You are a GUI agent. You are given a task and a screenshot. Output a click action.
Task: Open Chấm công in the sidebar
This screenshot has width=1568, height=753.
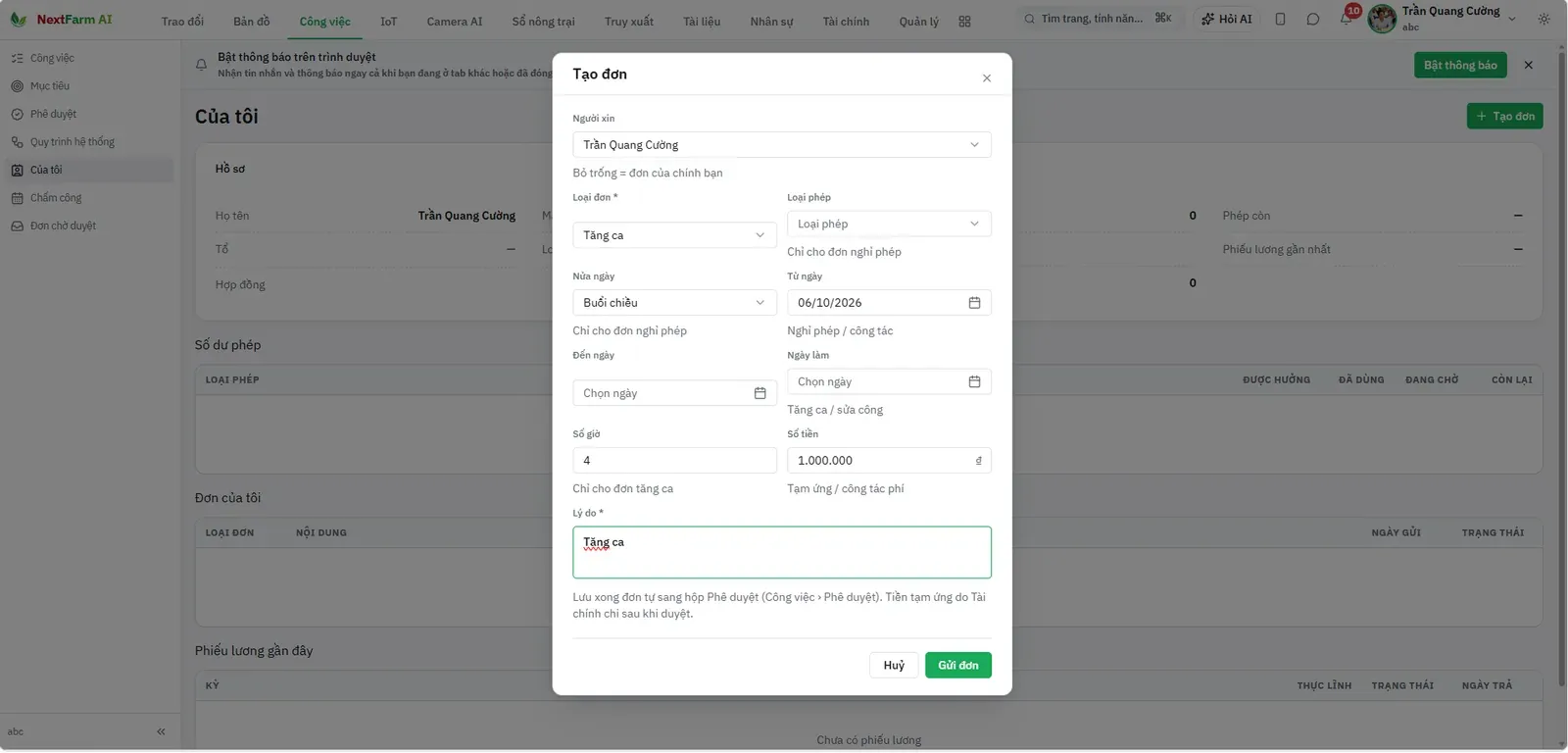tap(88, 198)
